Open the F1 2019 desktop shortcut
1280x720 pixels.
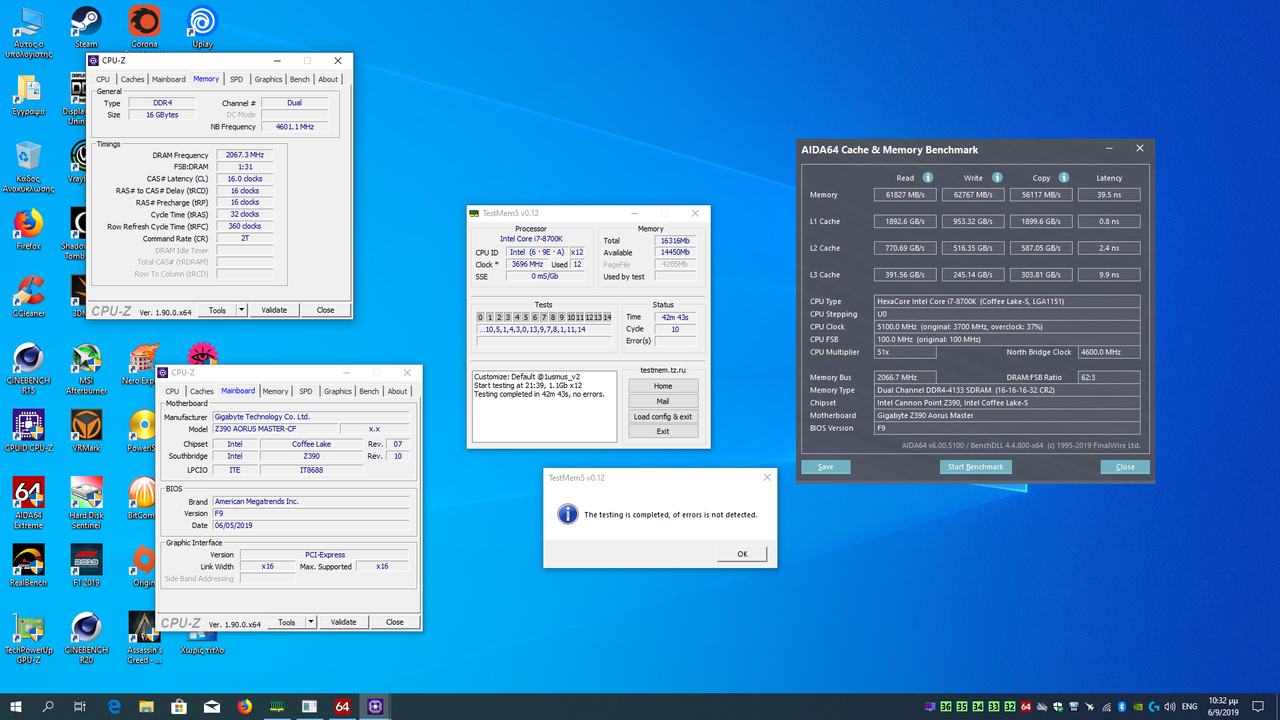(86, 566)
